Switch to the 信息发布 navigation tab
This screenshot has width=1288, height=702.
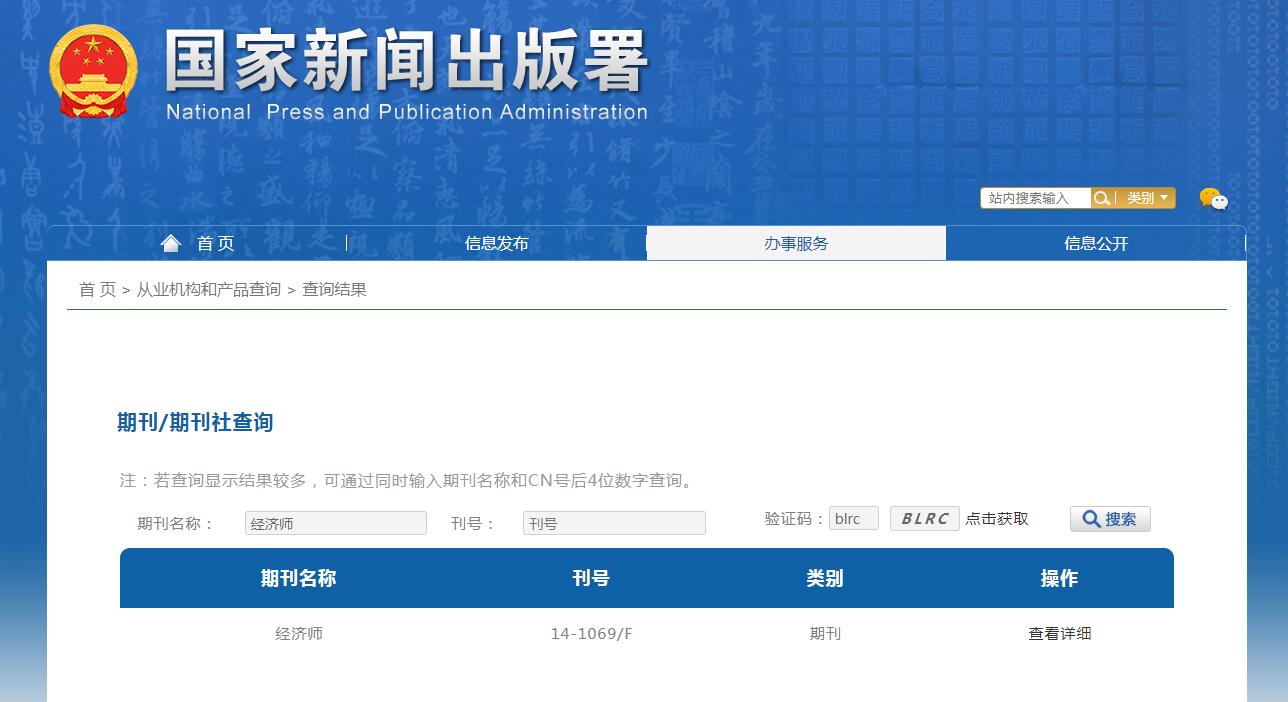[497, 242]
